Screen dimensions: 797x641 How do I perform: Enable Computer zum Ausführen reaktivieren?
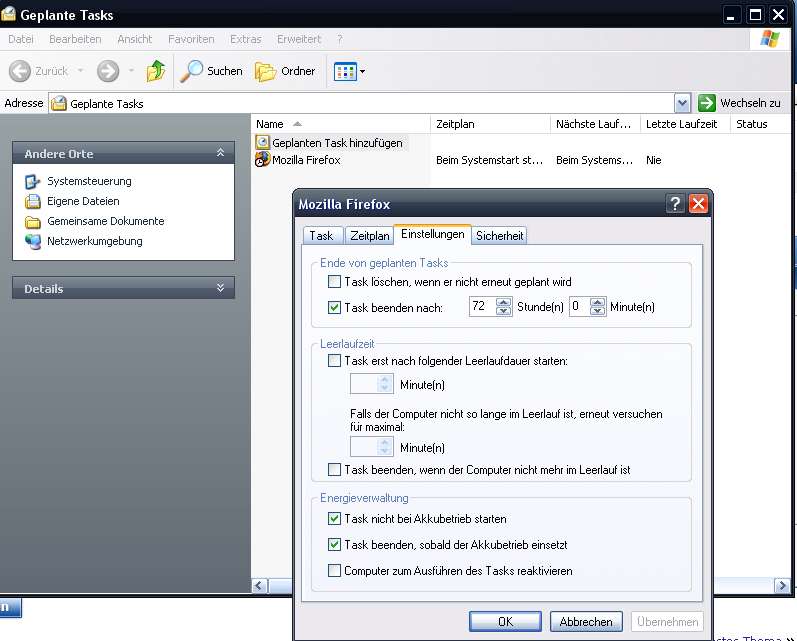click(334, 570)
